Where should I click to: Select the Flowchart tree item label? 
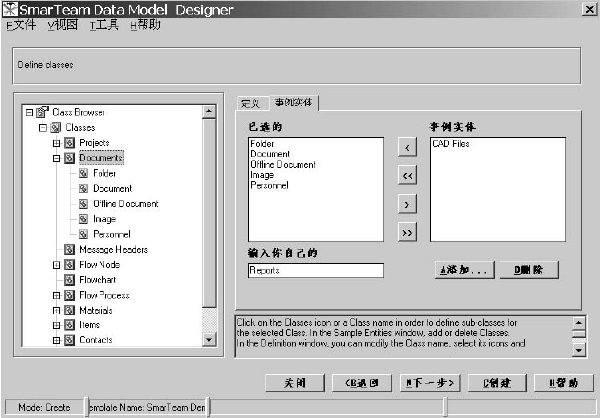(x=98, y=280)
